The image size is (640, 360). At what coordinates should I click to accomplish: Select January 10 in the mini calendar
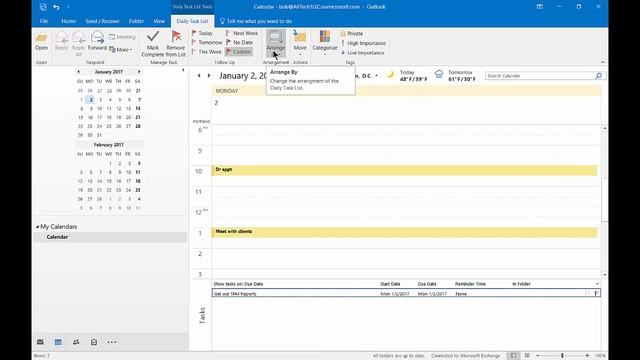click(100, 109)
